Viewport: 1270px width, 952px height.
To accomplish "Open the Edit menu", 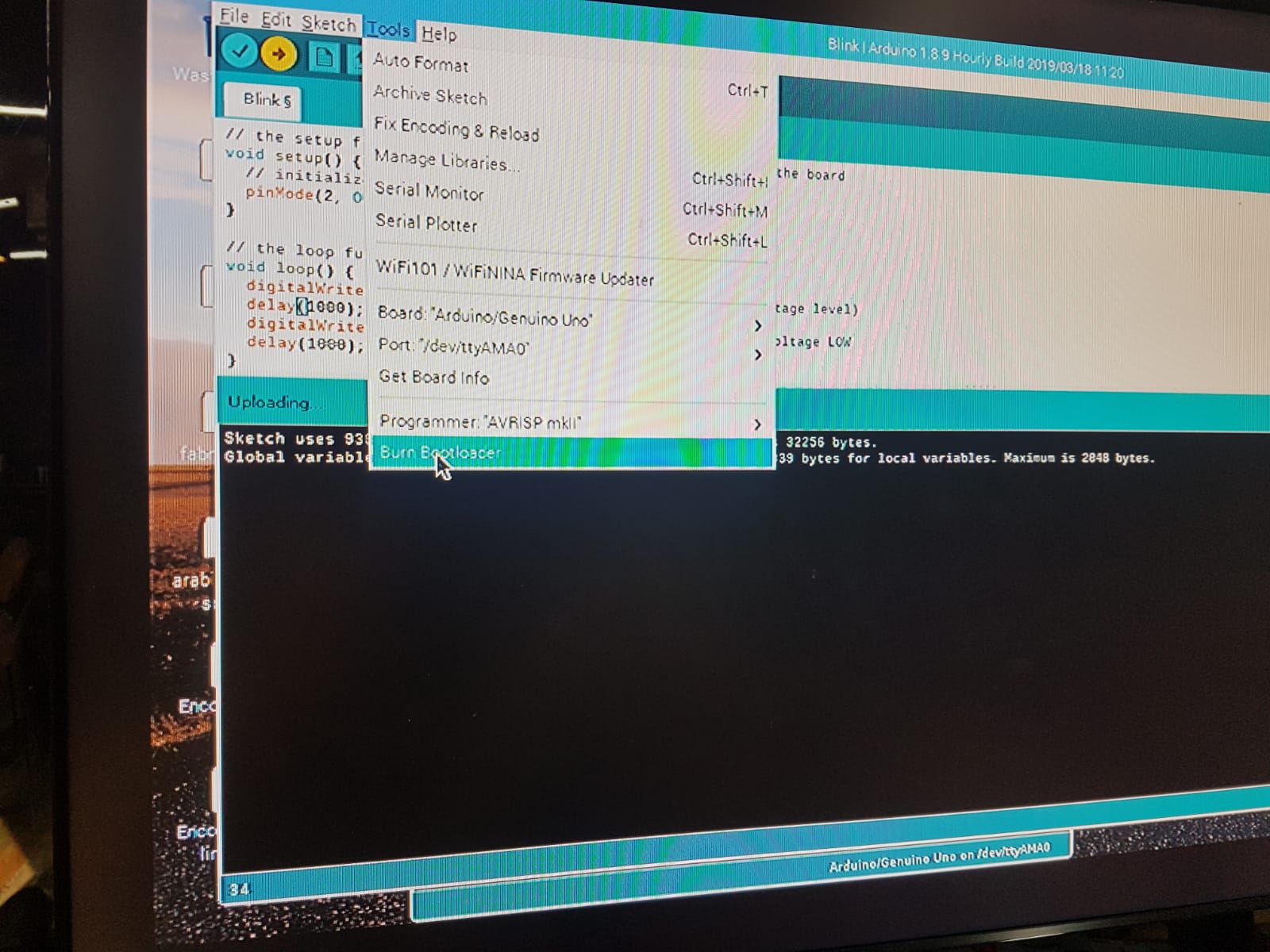I will point(275,20).
